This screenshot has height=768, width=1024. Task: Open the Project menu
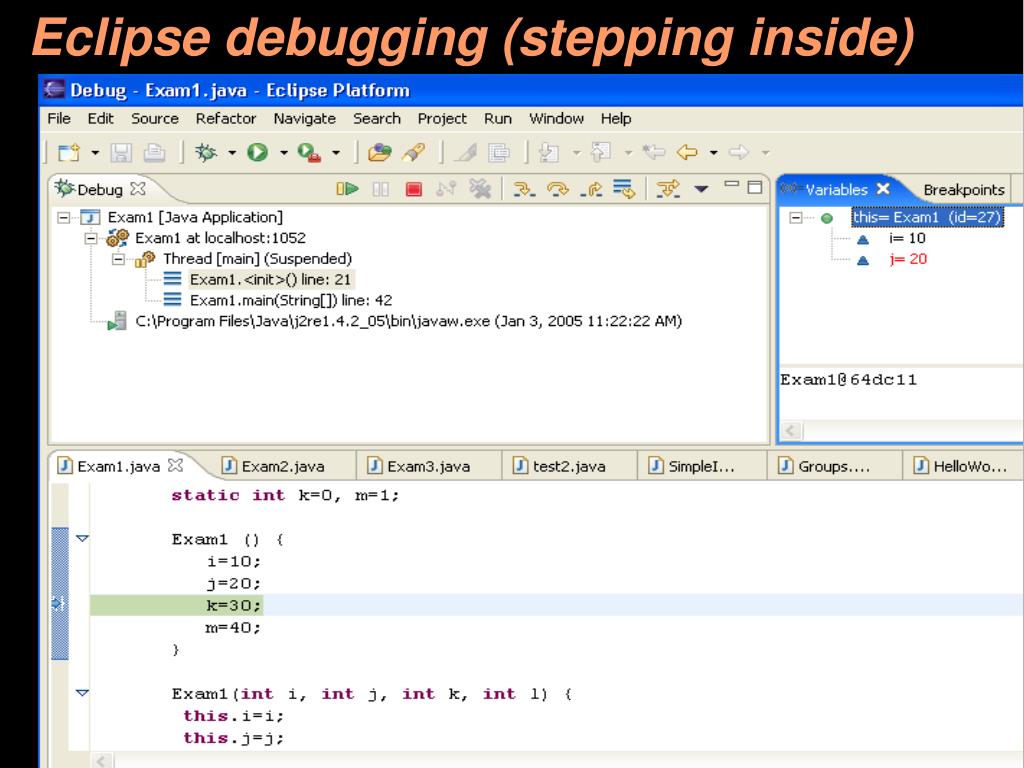pos(442,119)
